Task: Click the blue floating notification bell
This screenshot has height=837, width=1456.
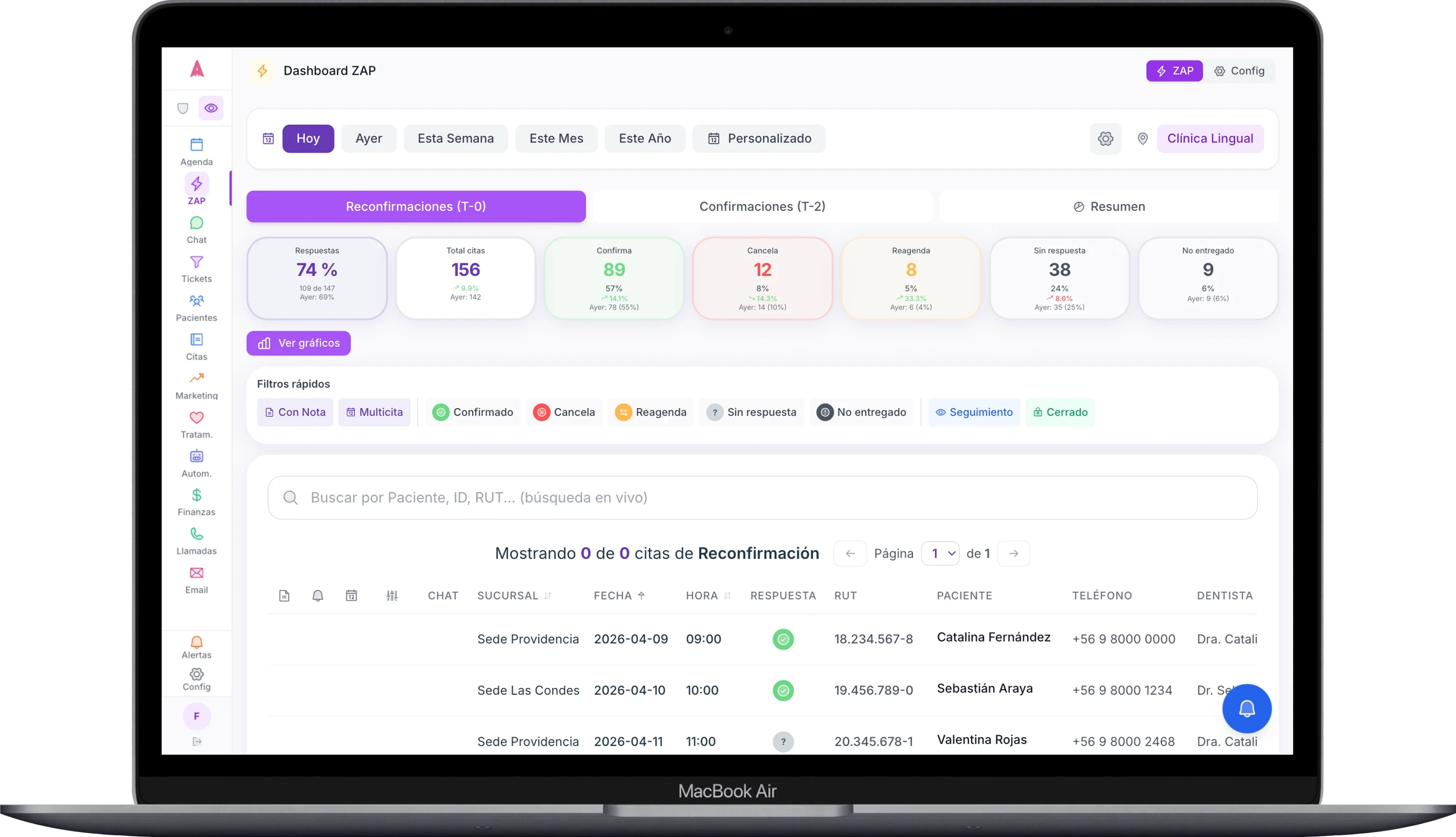Action: [1246, 708]
